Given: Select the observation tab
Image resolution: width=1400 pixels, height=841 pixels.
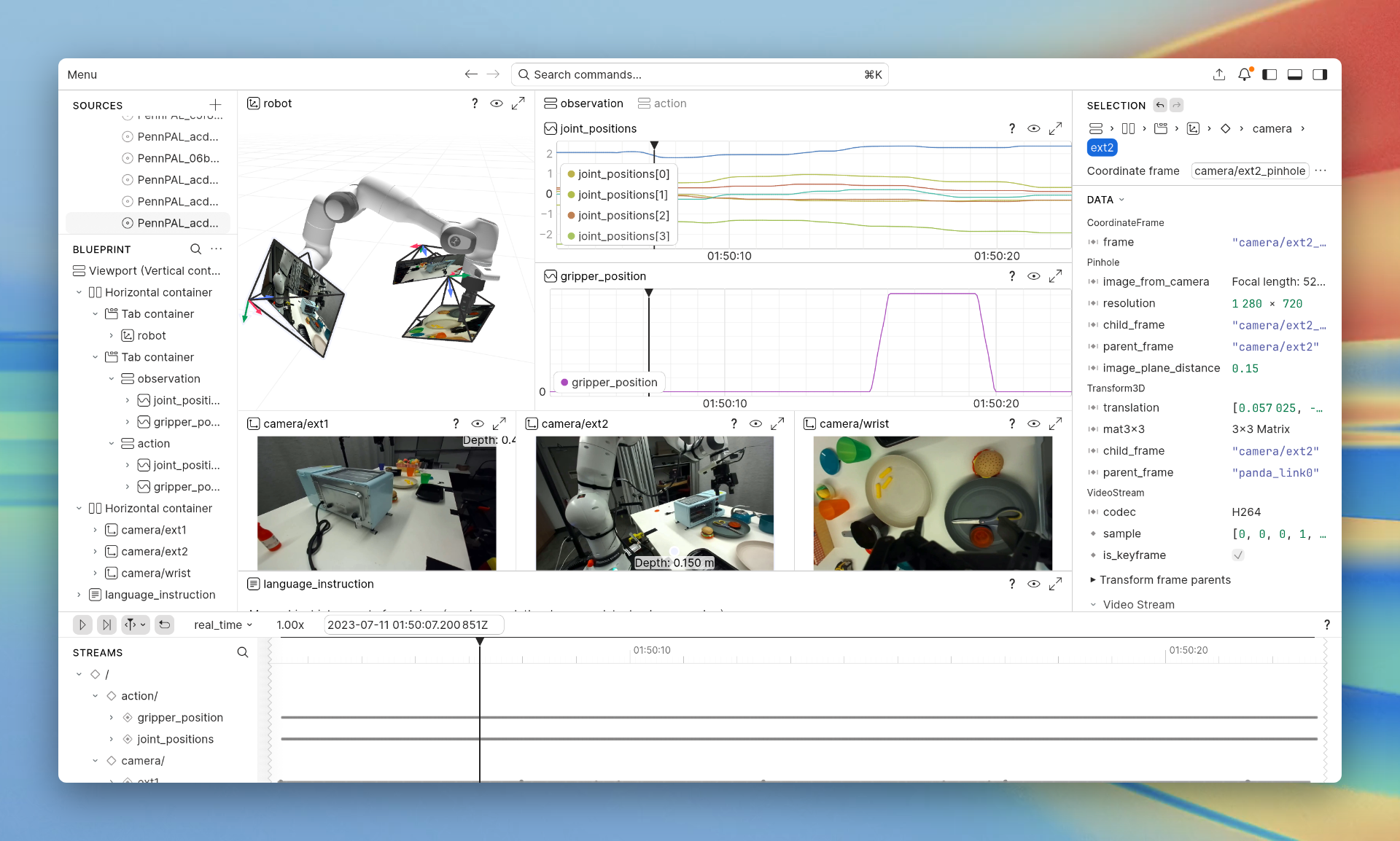Looking at the screenshot, I should pyautogui.click(x=583, y=103).
